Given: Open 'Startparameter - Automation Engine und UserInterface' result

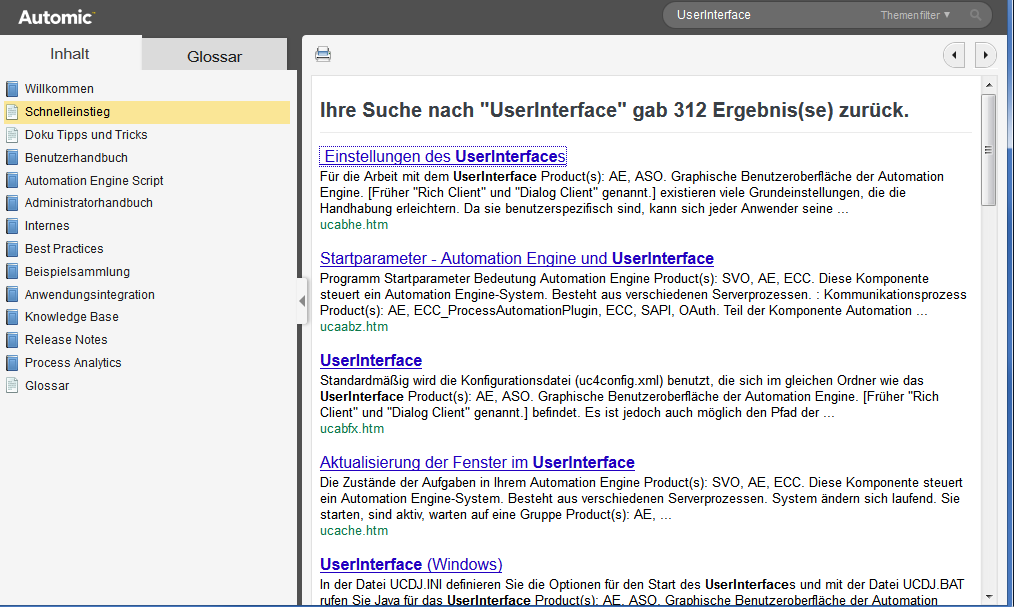Looking at the screenshot, I should [x=517, y=259].
